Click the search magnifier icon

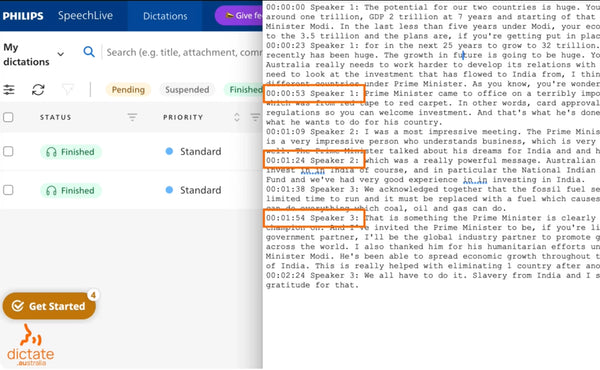coord(89,52)
